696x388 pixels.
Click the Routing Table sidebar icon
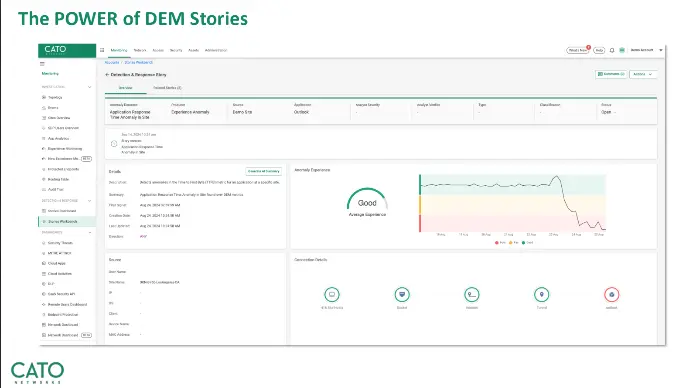[44, 179]
